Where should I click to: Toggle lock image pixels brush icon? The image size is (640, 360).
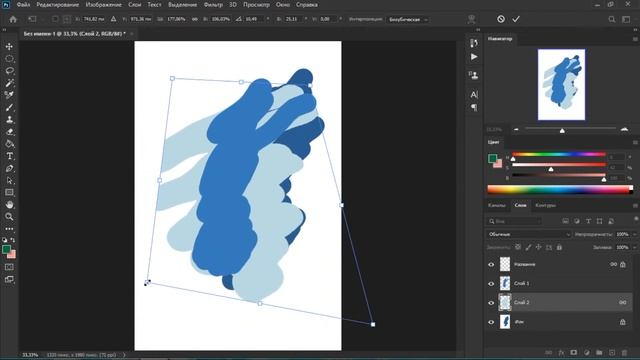[528, 247]
